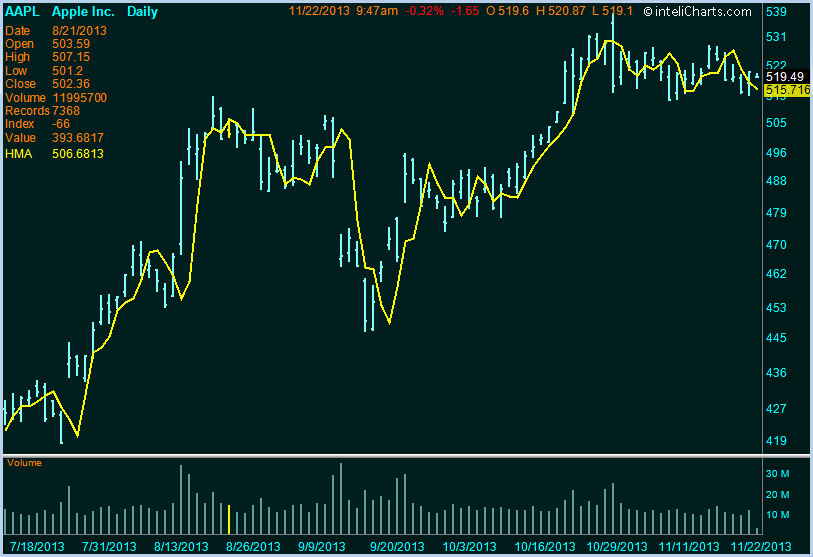813x557 pixels.
Task: Click the 505 price axis label
Action: coord(776,123)
